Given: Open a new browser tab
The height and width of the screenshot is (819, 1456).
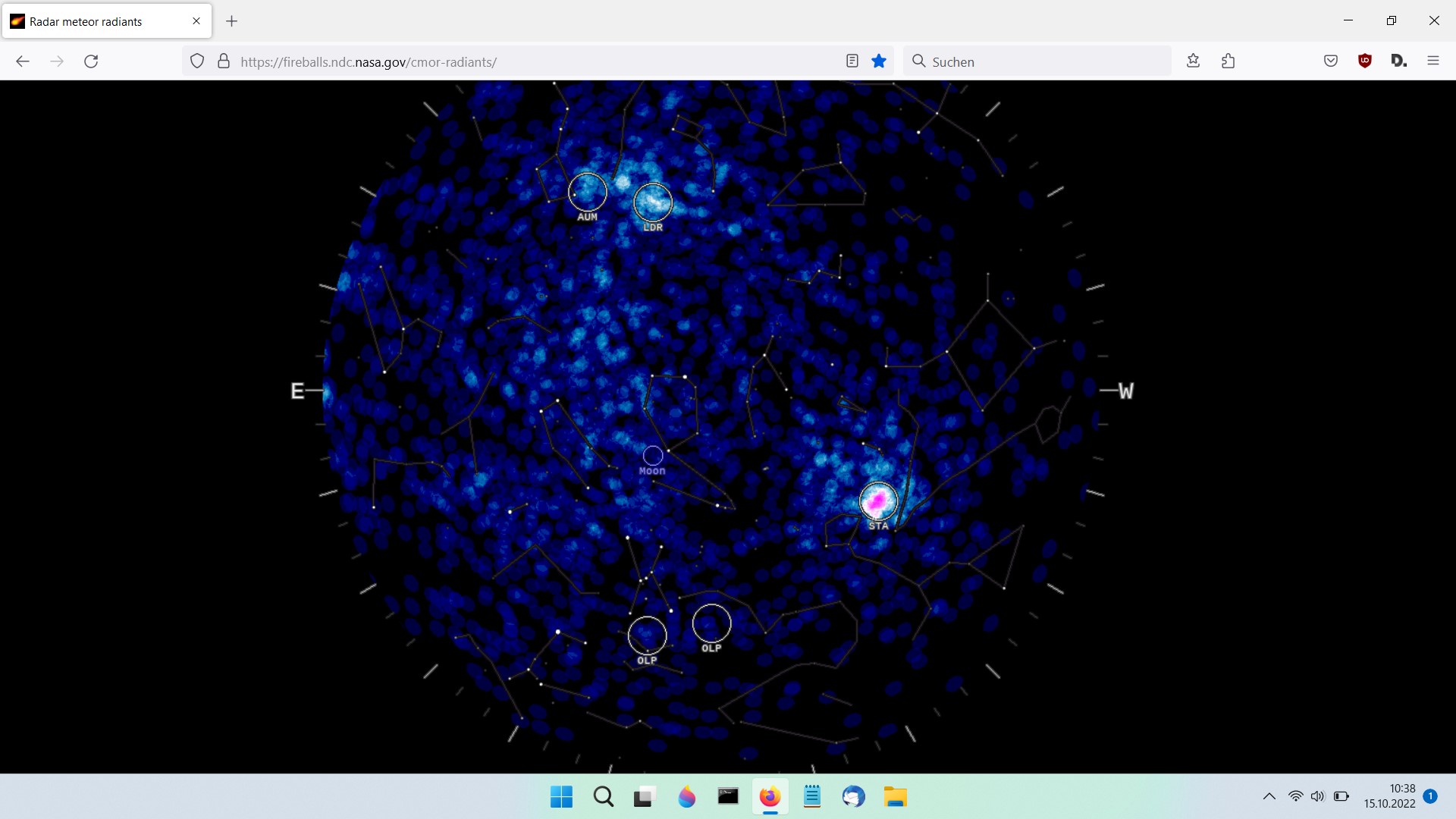Looking at the screenshot, I should point(232,21).
